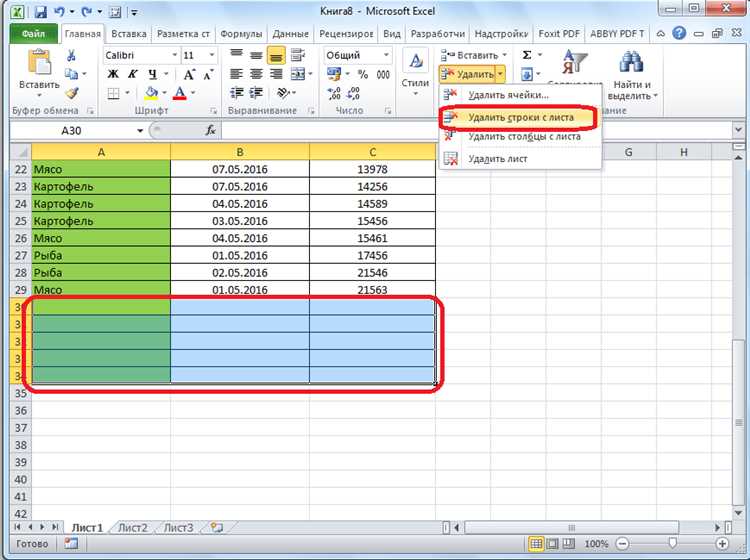Open the Лист2 sheet tab
This screenshot has width=750, height=560.
[132, 527]
